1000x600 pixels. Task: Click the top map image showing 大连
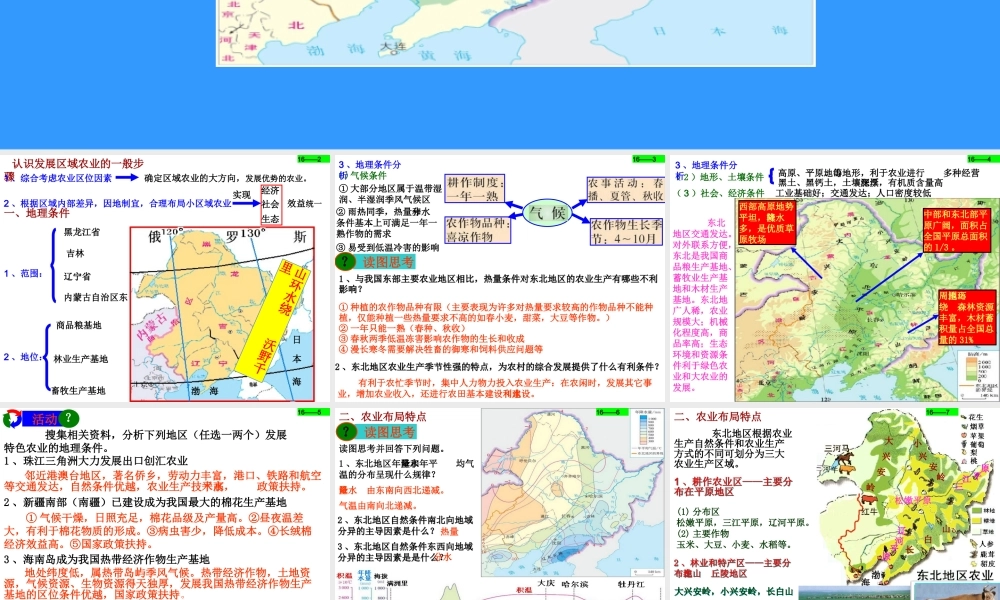pos(516,33)
